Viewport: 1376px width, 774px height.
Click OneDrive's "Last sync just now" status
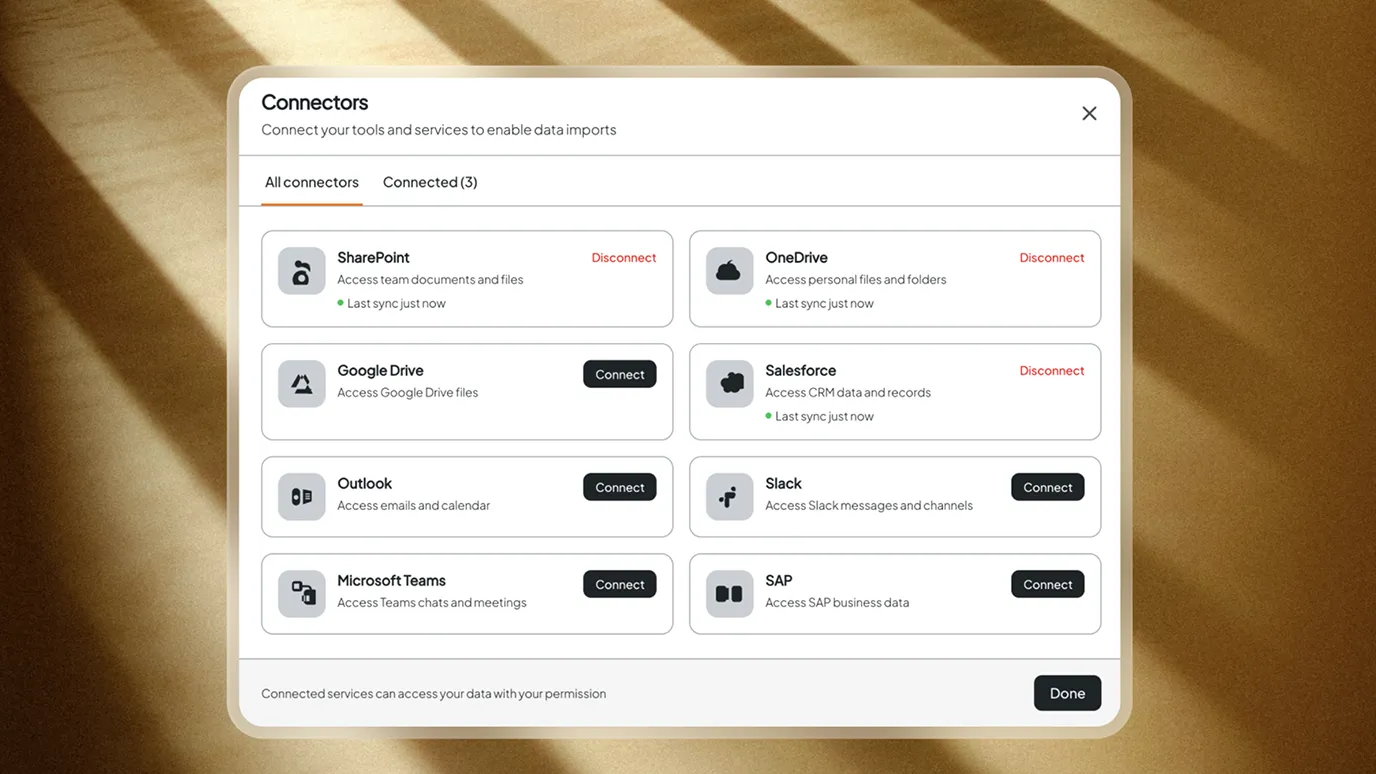tap(820, 304)
